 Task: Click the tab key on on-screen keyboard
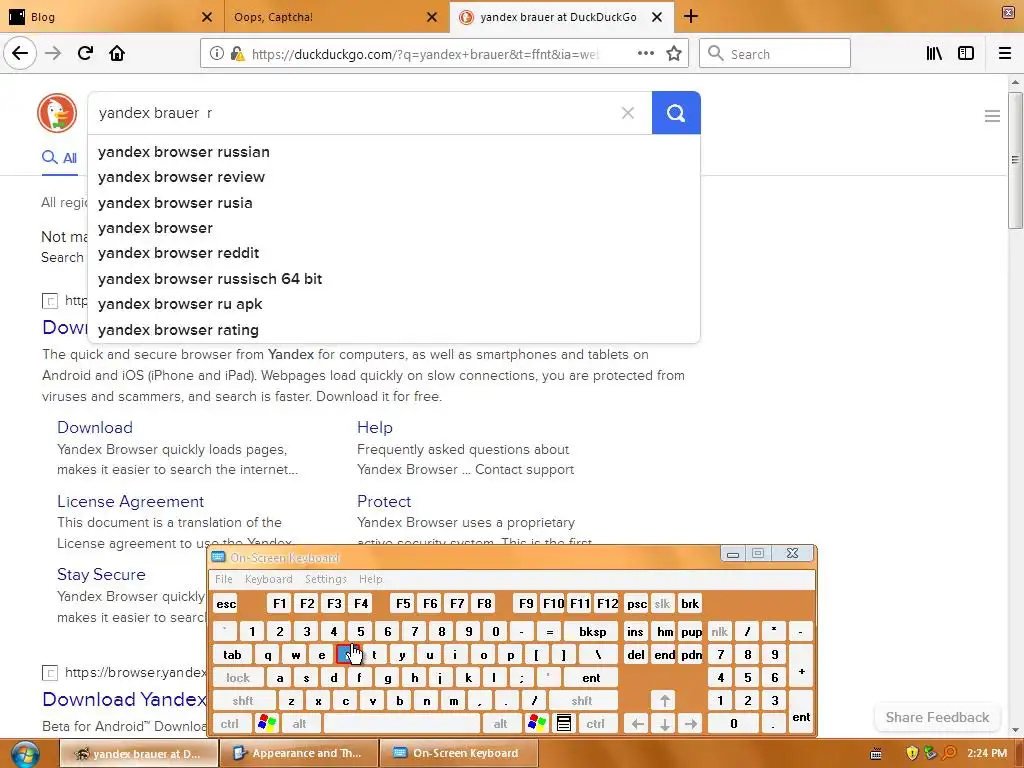232,654
